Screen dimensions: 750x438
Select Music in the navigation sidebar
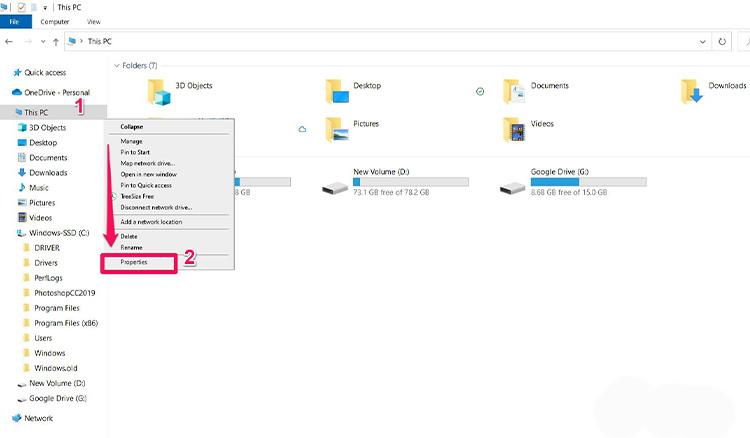(x=38, y=188)
